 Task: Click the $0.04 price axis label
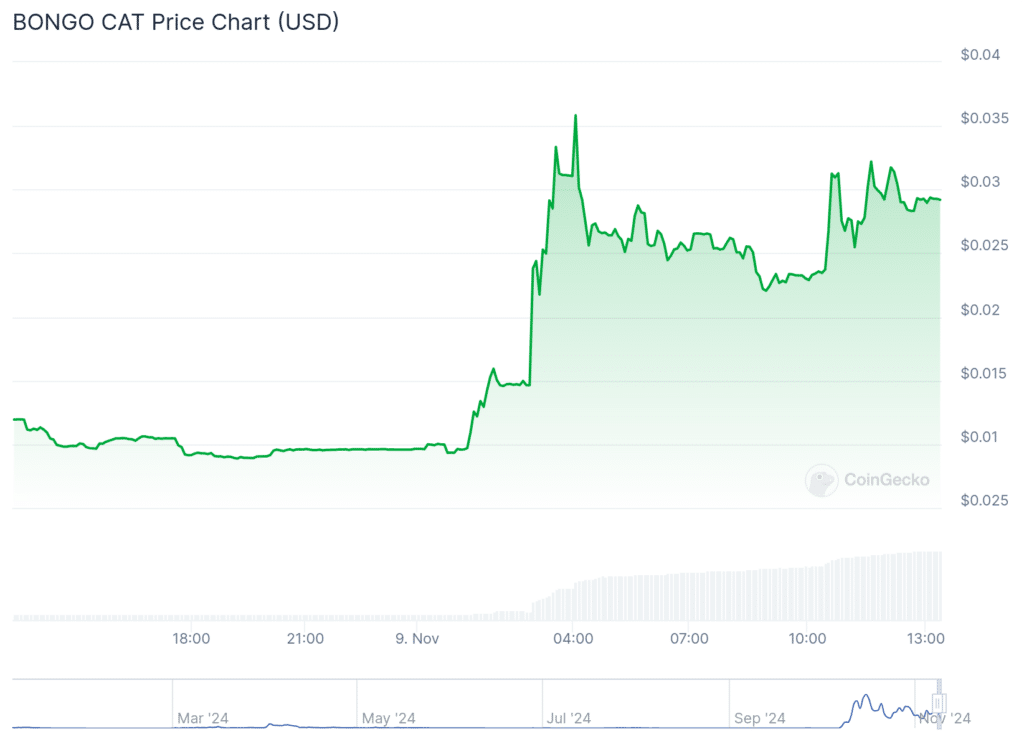(x=981, y=55)
